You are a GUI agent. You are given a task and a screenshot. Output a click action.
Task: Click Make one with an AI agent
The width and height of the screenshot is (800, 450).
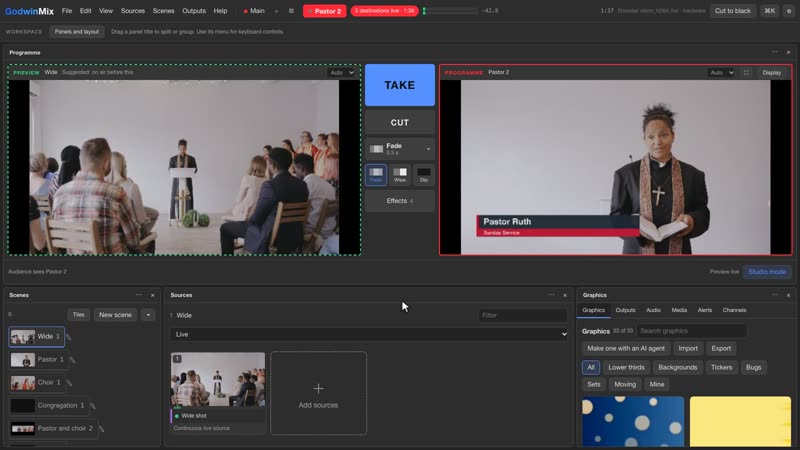[x=626, y=348]
